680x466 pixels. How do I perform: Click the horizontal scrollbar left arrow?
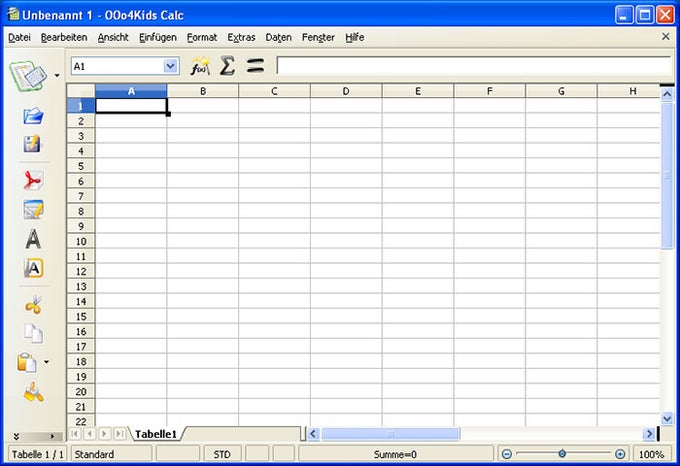click(313, 433)
